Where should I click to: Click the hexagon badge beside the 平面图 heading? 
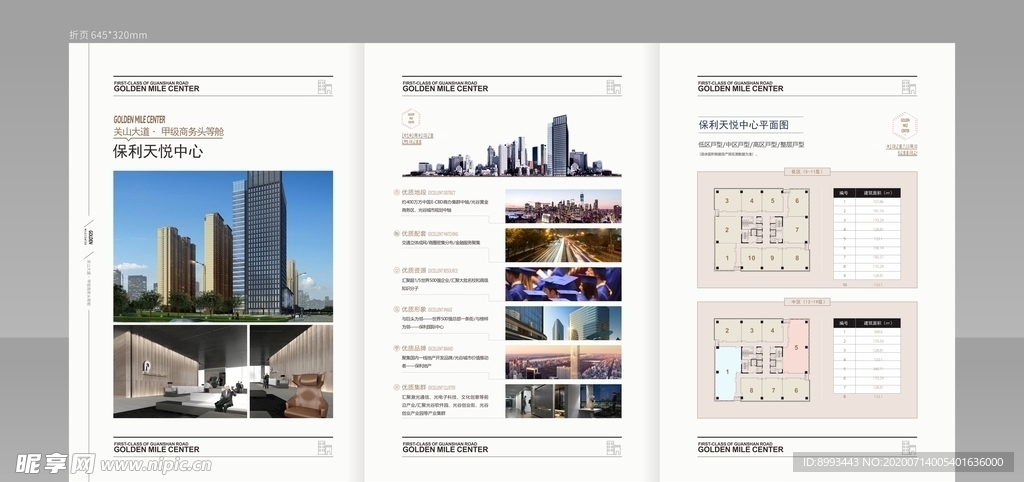coord(903,124)
